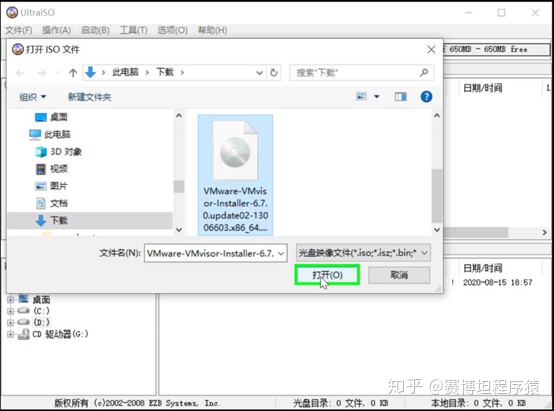Click the back arrow in the dialog
Image resolution: width=554 pixels, height=411 pixels.
(20, 73)
